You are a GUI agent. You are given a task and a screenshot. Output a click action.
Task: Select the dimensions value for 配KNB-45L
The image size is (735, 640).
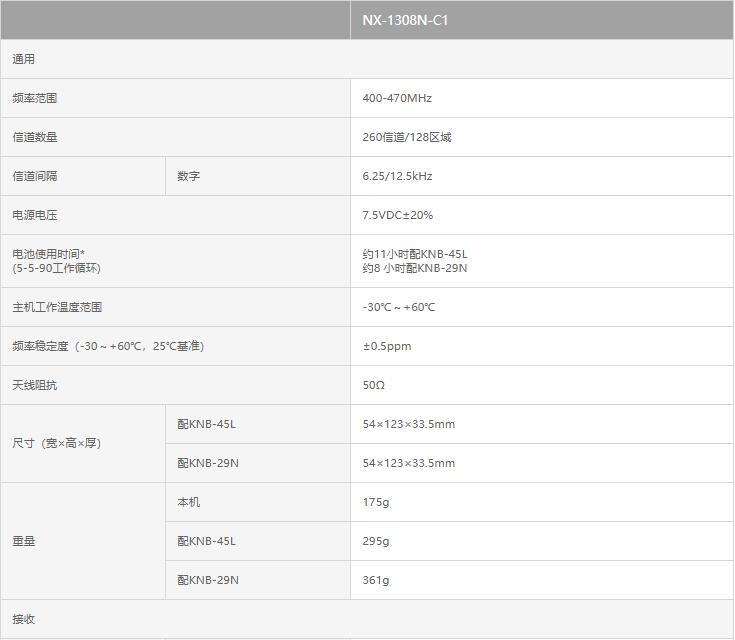coord(408,424)
